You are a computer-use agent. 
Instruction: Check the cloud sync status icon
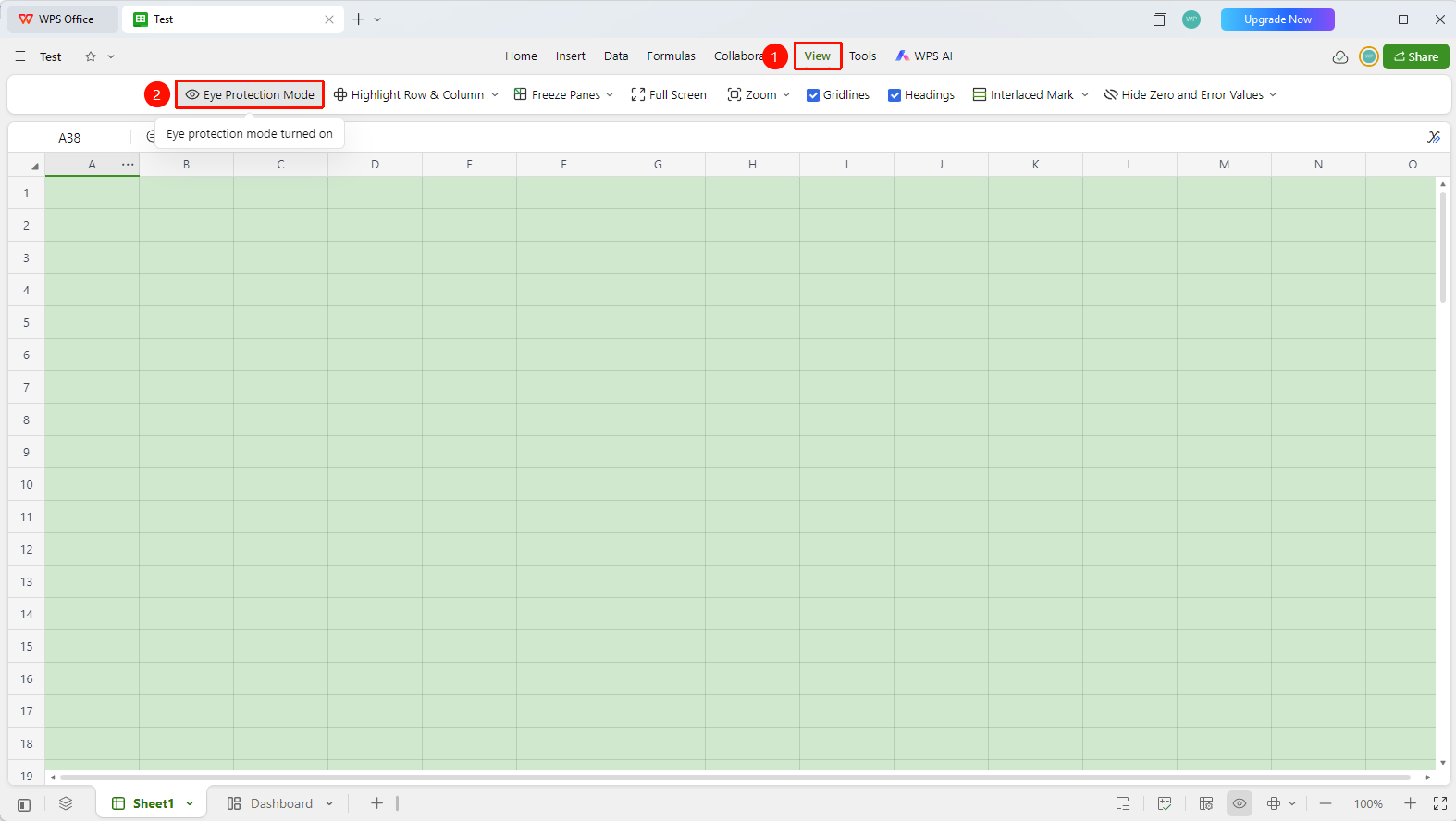coord(1340,57)
